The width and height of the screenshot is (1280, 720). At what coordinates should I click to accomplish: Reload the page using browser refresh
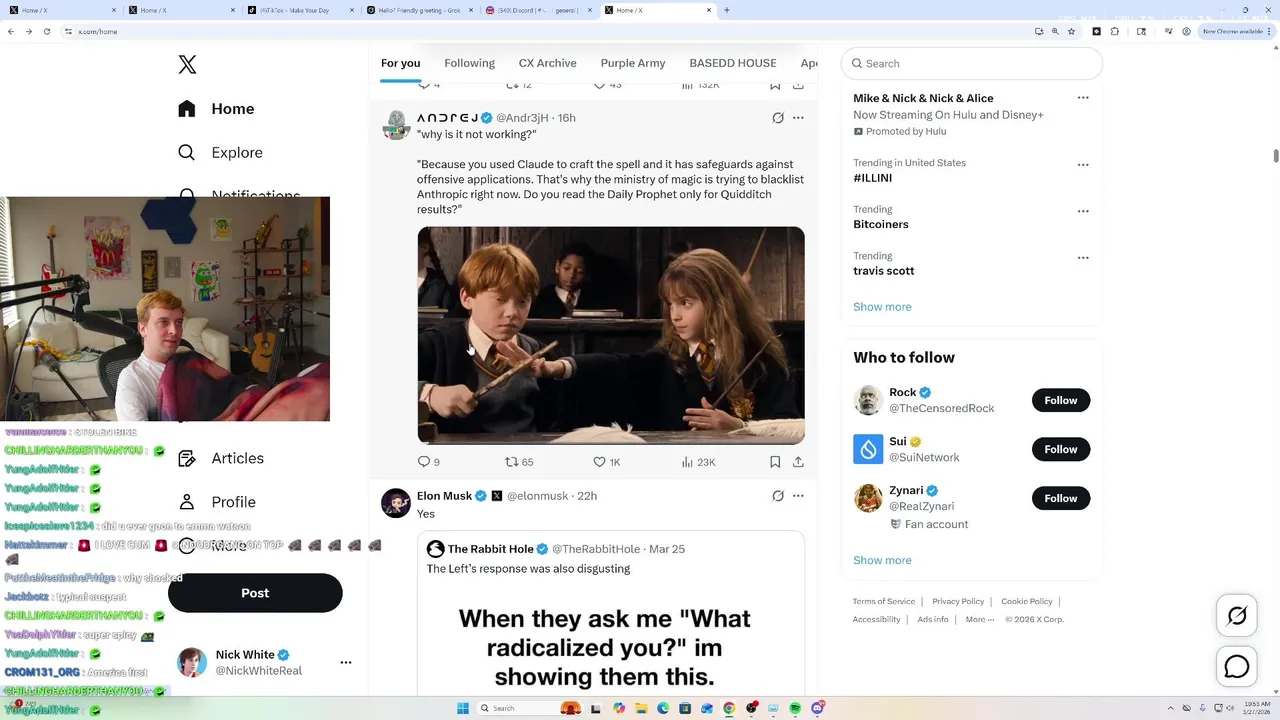pos(46,31)
